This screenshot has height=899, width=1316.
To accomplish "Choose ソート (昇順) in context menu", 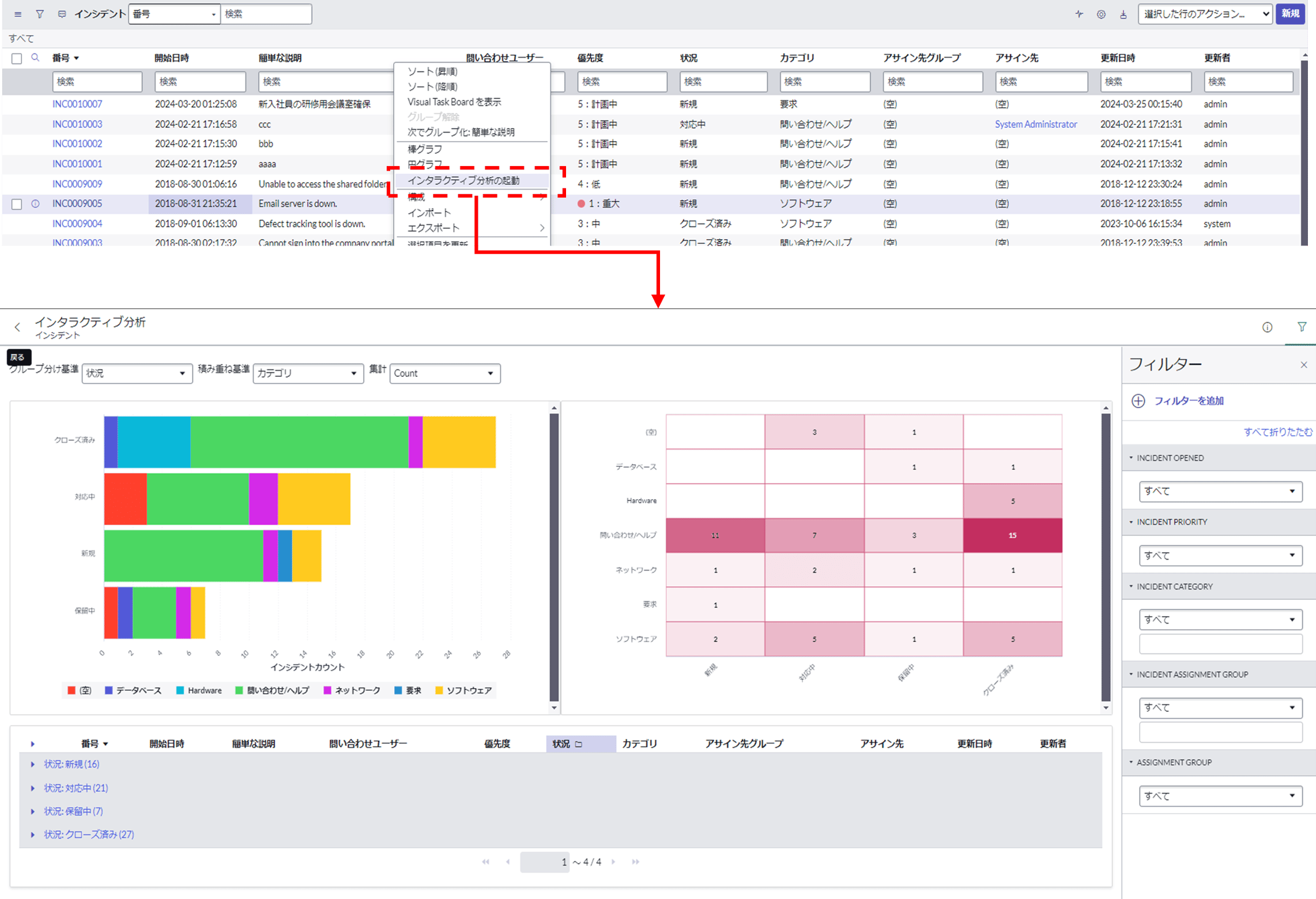I will 432,72.
